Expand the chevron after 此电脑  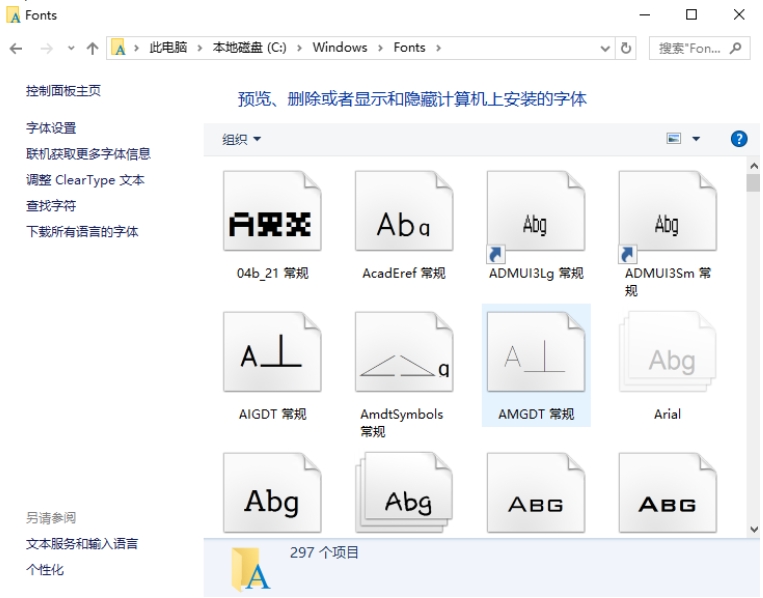pyautogui.click(x=200, y=48)
